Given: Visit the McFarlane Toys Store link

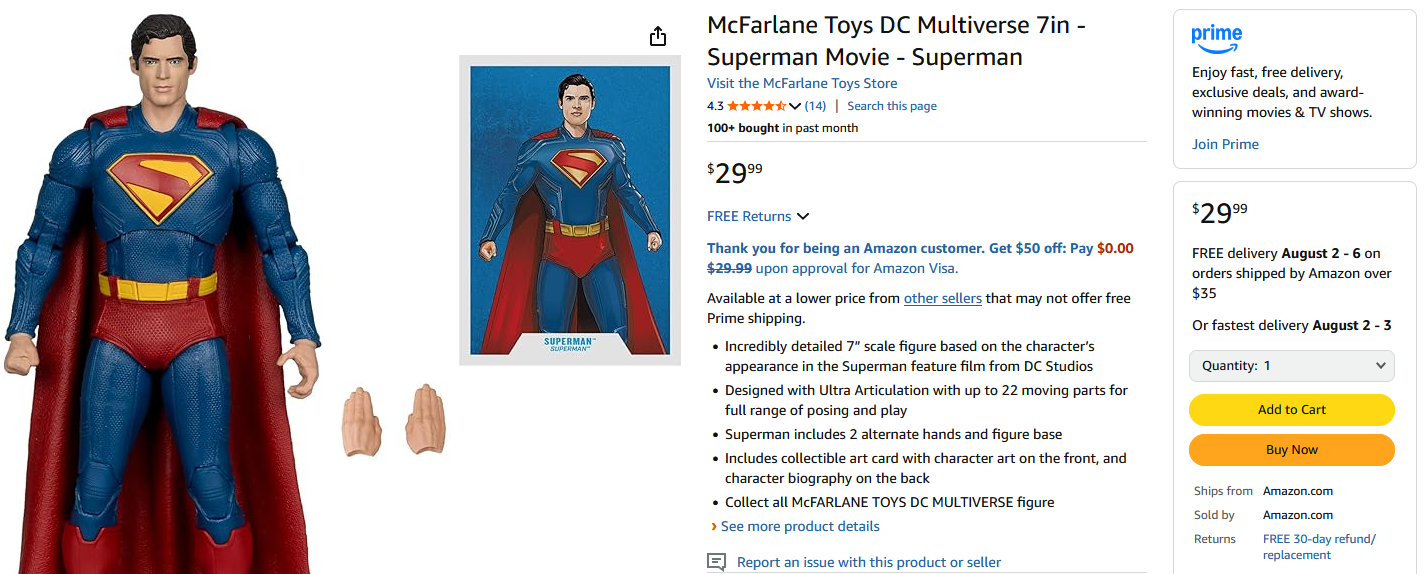Looking at the screenshot, I should (x=802, y=83).
